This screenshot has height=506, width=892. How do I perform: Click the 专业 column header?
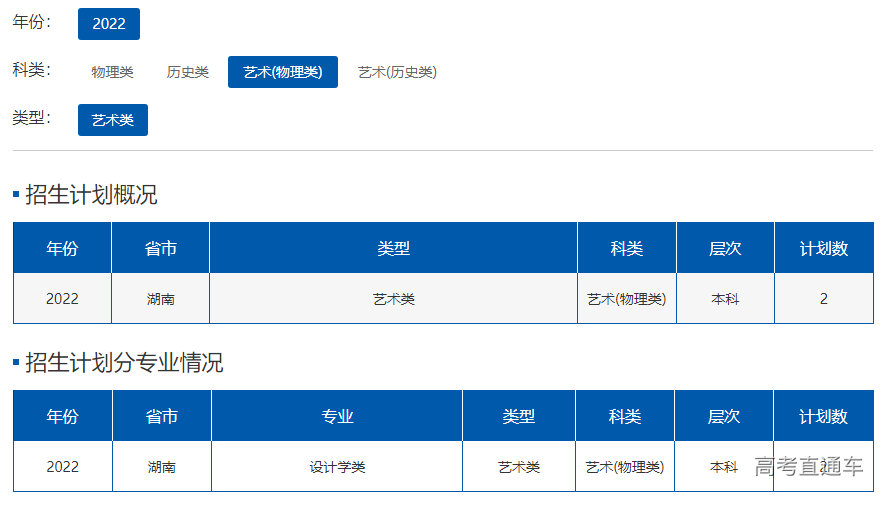point(337,416)
